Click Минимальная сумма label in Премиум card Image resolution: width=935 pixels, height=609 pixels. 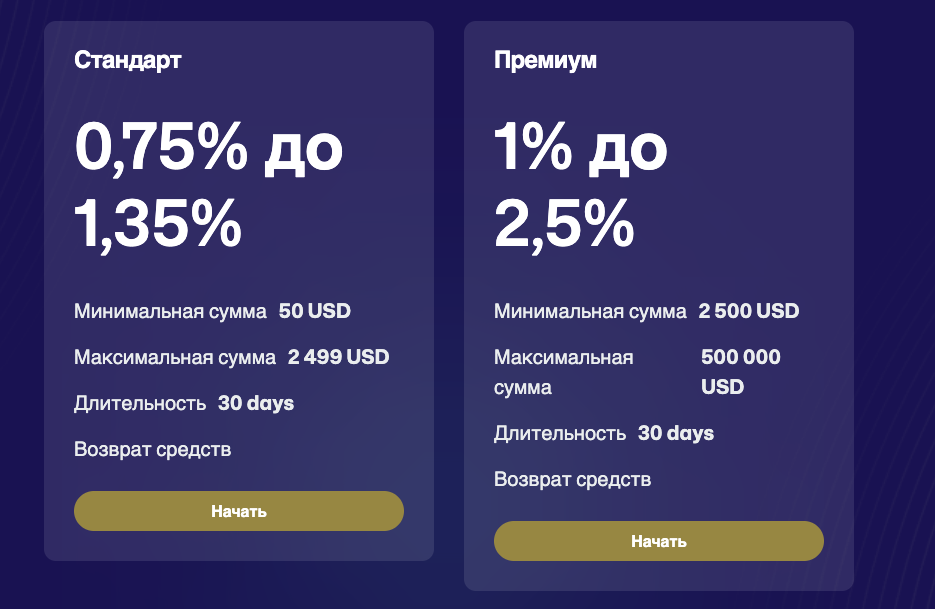(x=590, y=311)
